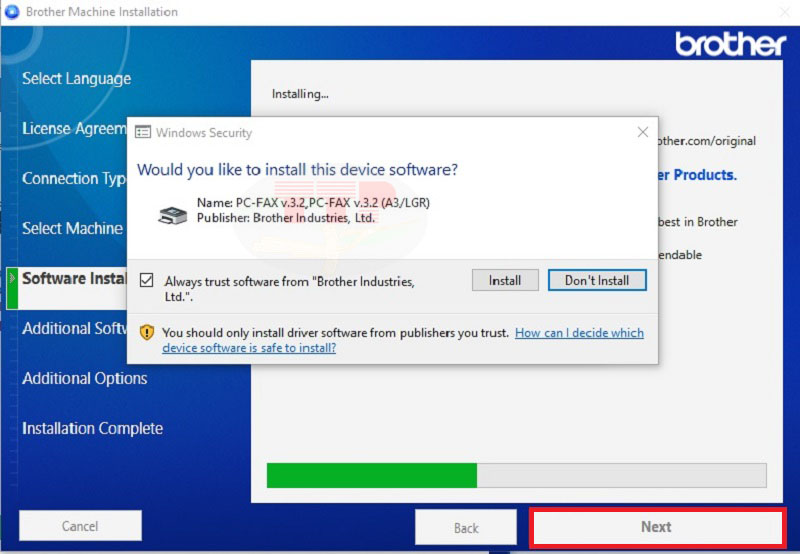
Task: Select the Select Language step
Action: [x=76, y=79]
